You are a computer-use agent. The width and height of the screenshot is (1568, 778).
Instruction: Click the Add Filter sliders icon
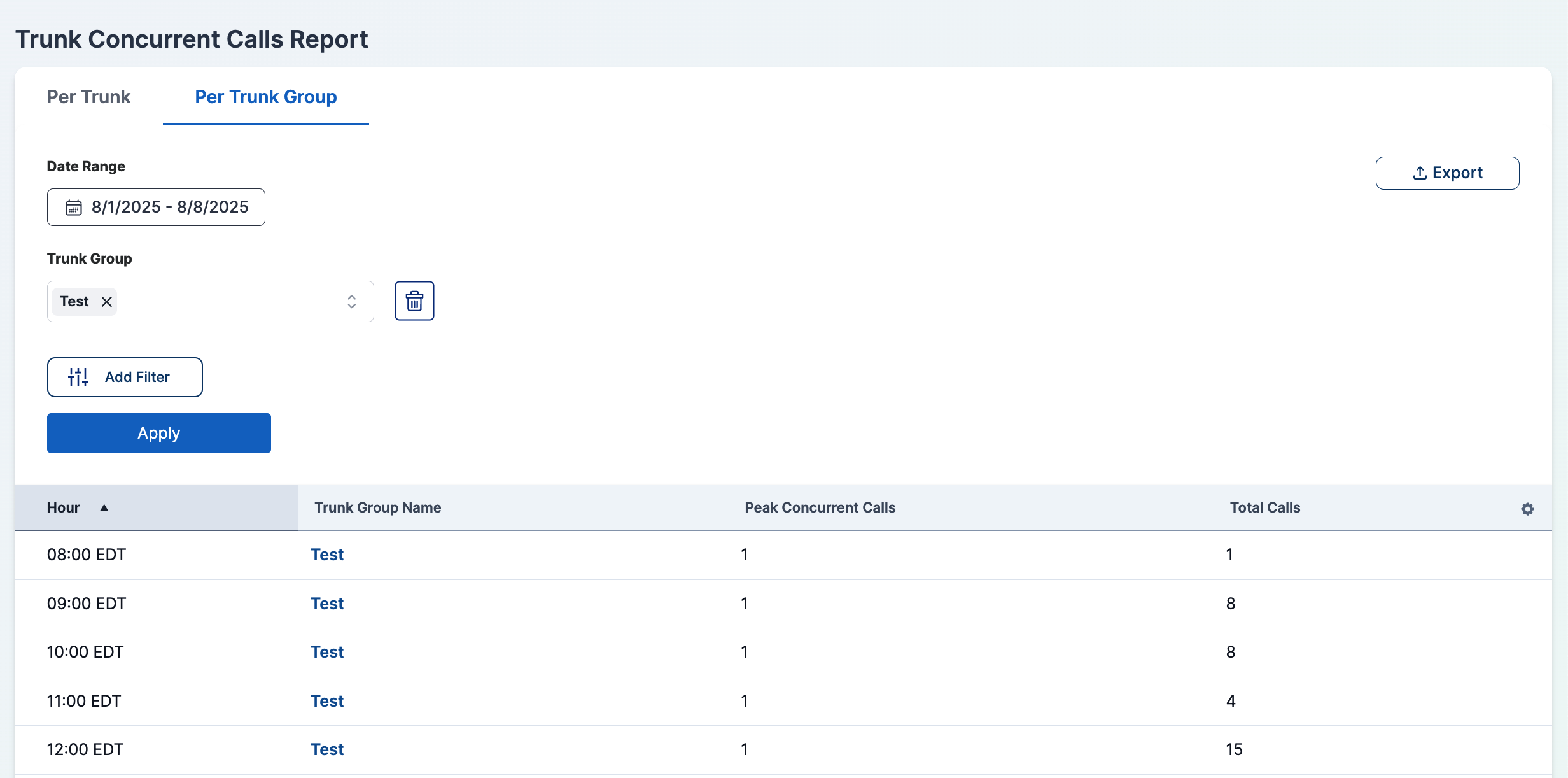point(78,377)
